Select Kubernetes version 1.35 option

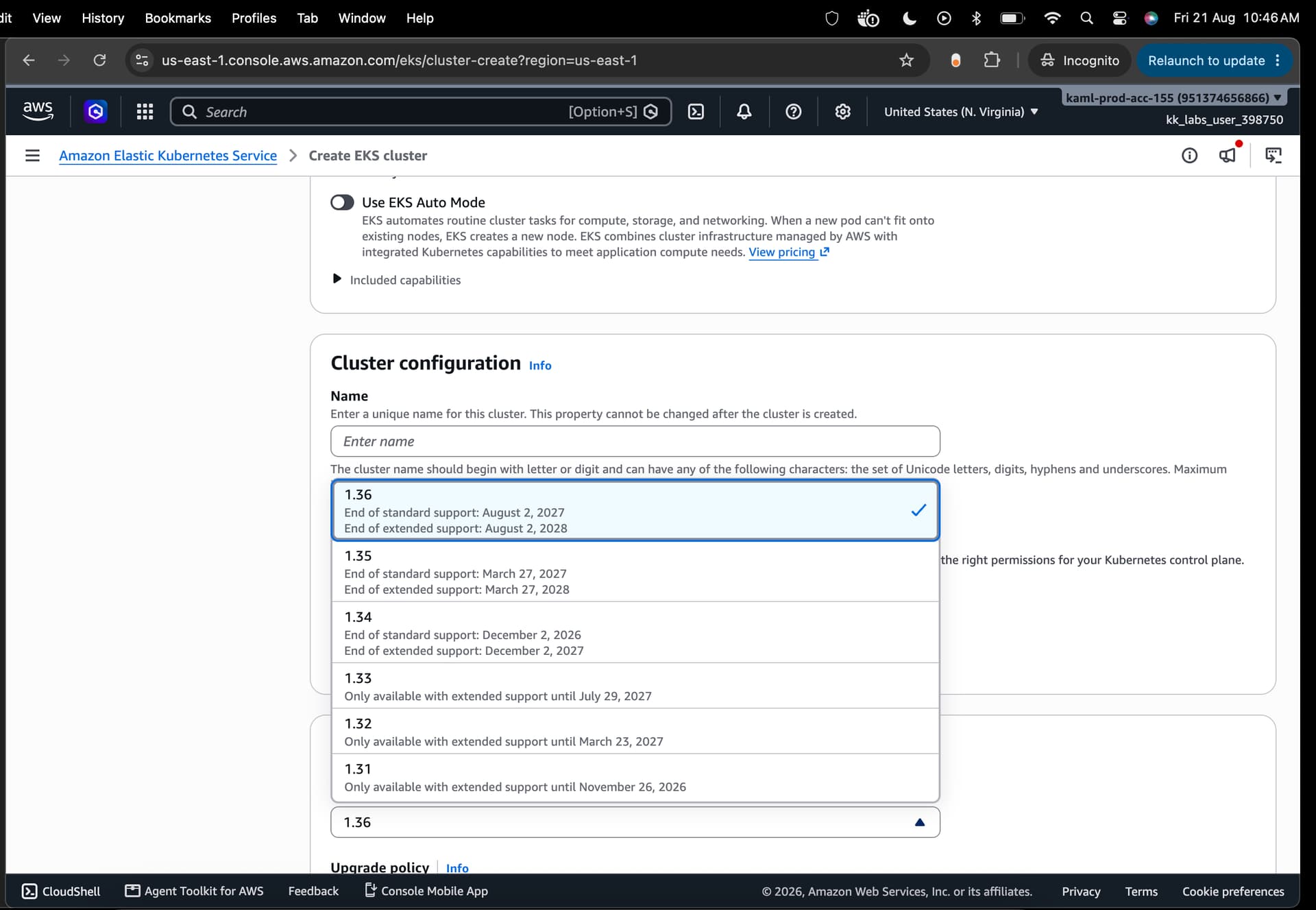[635, 572]
